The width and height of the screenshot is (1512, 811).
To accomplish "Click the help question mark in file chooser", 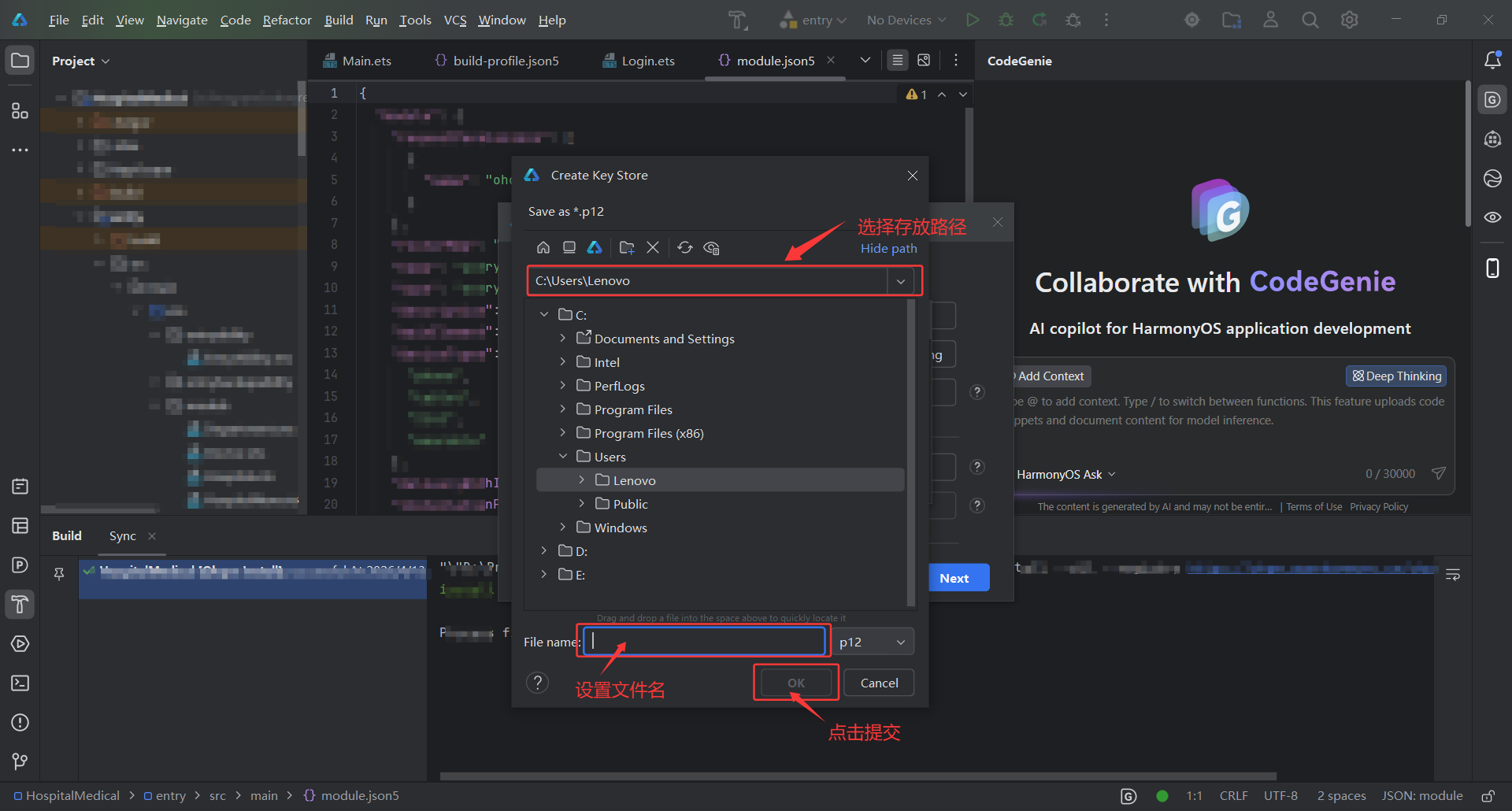I will pos(537,683).
